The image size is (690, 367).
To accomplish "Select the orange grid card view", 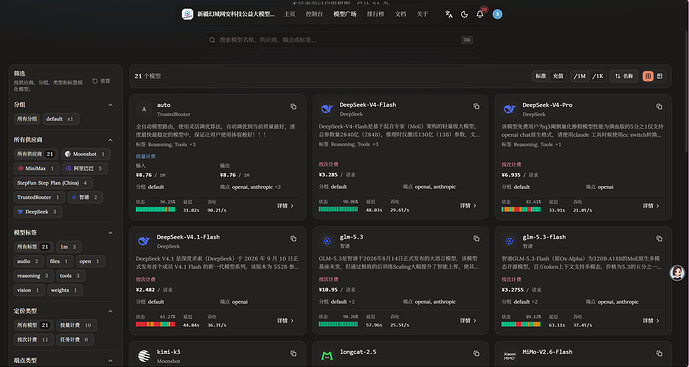I will (x=648, y=76).
